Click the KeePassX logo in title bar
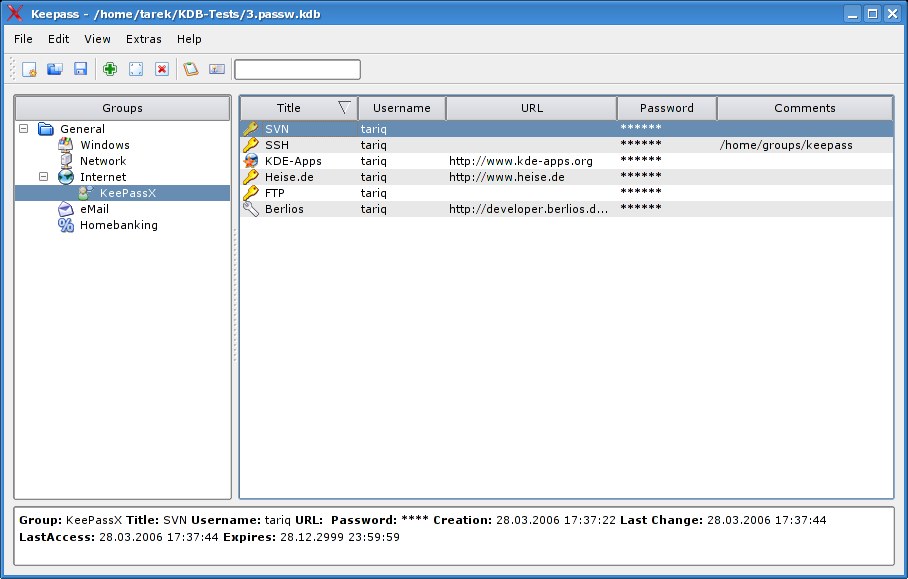 (14, 13)
